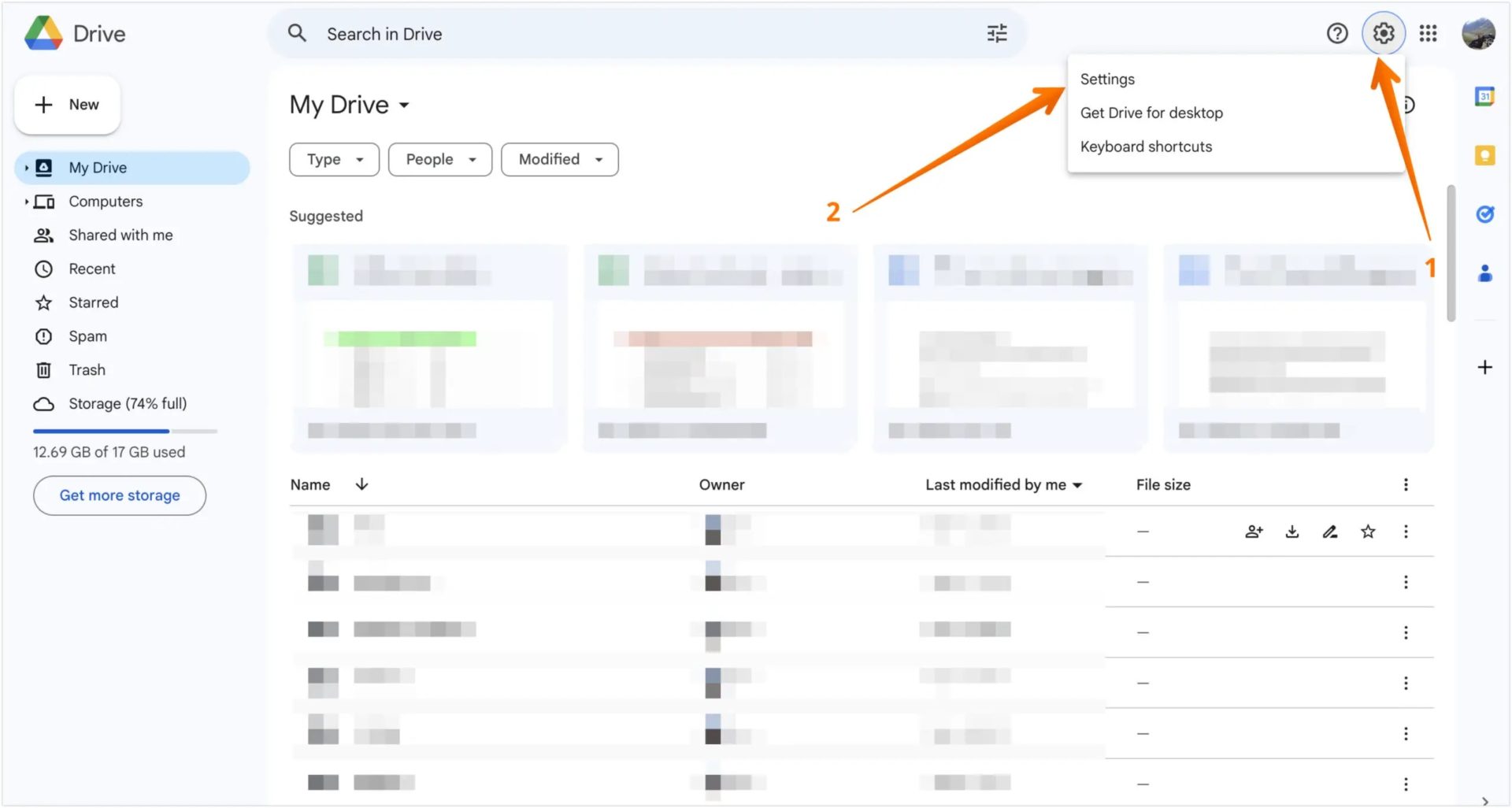Click the Help icon
Image resolution: width=1512 pixels, height=808 pixels.
click(1337, 33)
